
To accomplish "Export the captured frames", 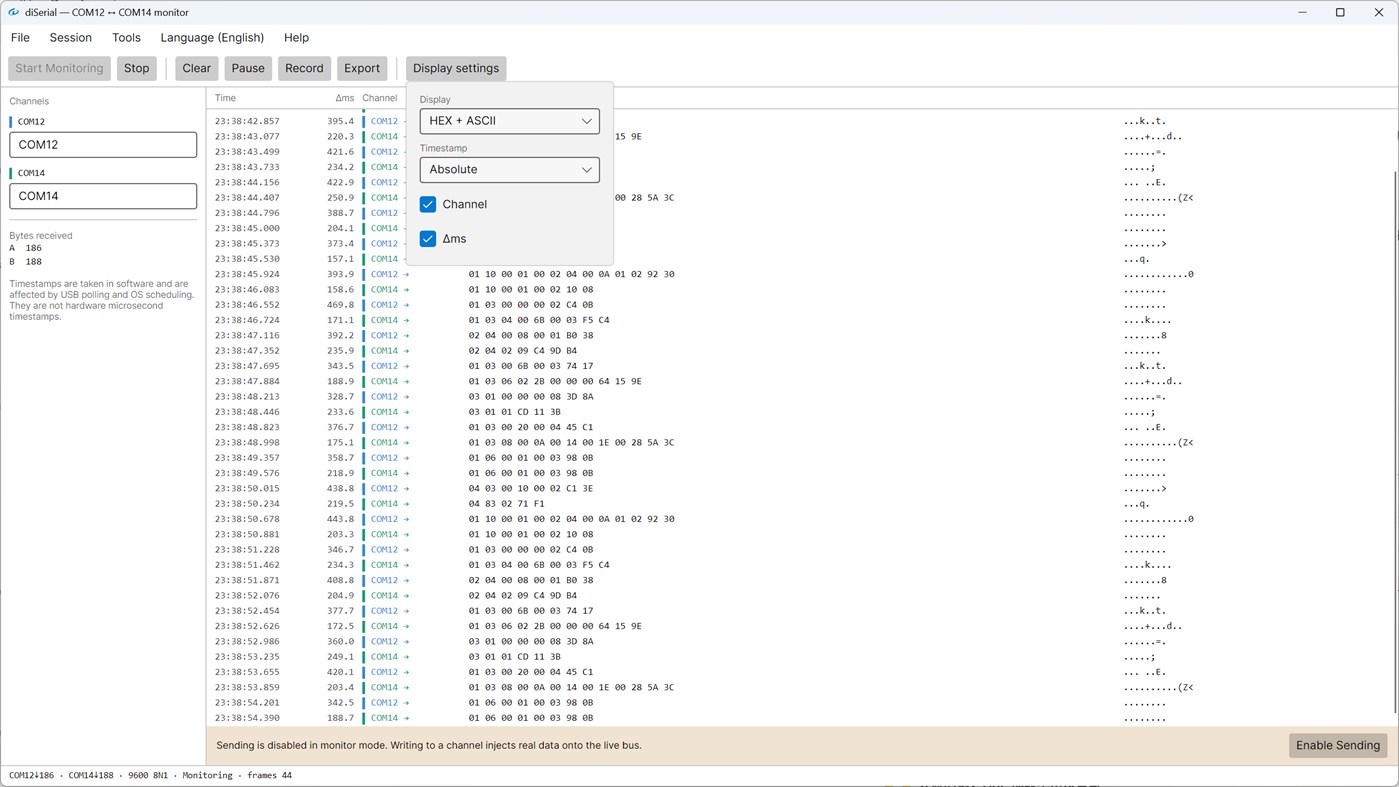I will click(x=362, y=68).
